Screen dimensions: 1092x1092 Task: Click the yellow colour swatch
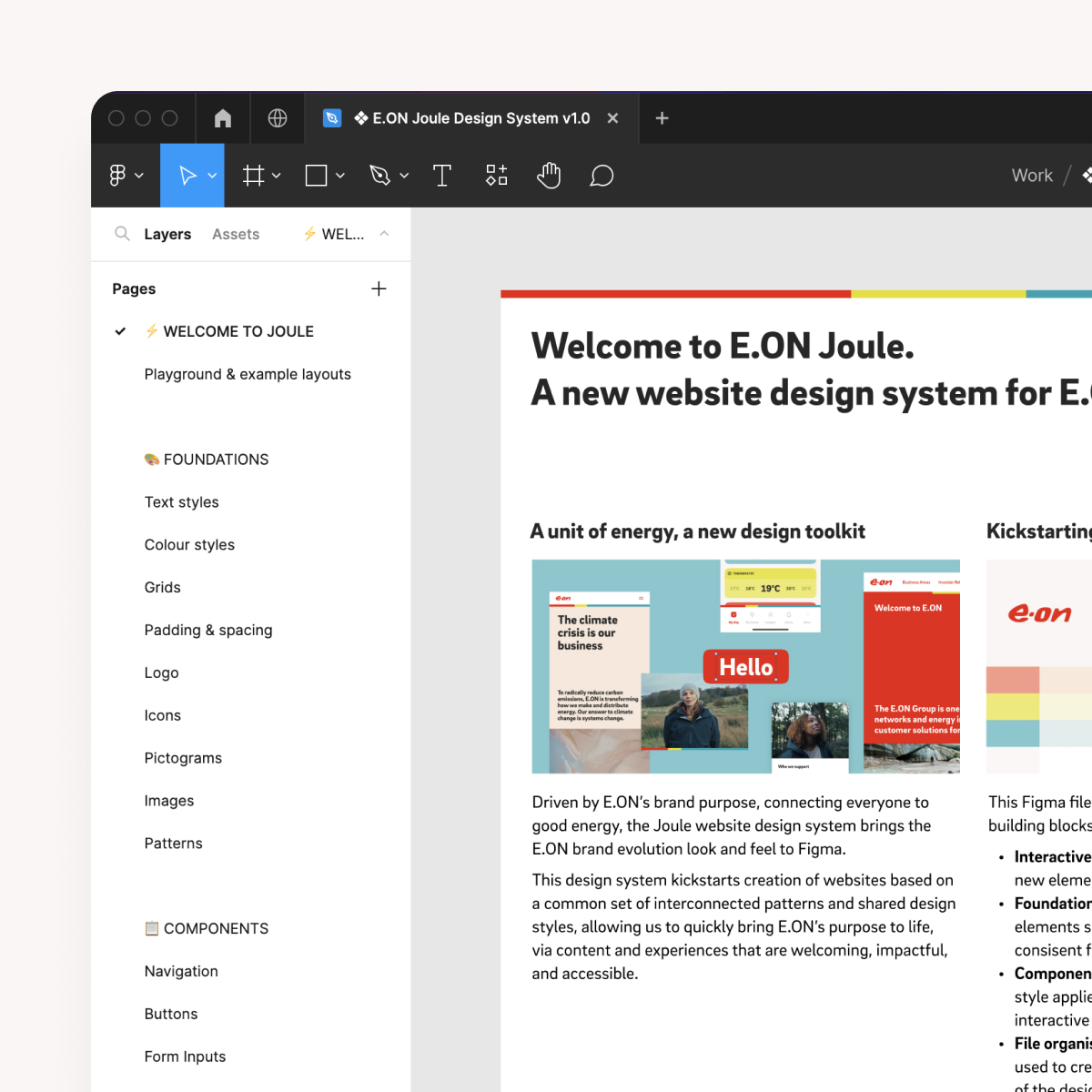point(1013,706)
